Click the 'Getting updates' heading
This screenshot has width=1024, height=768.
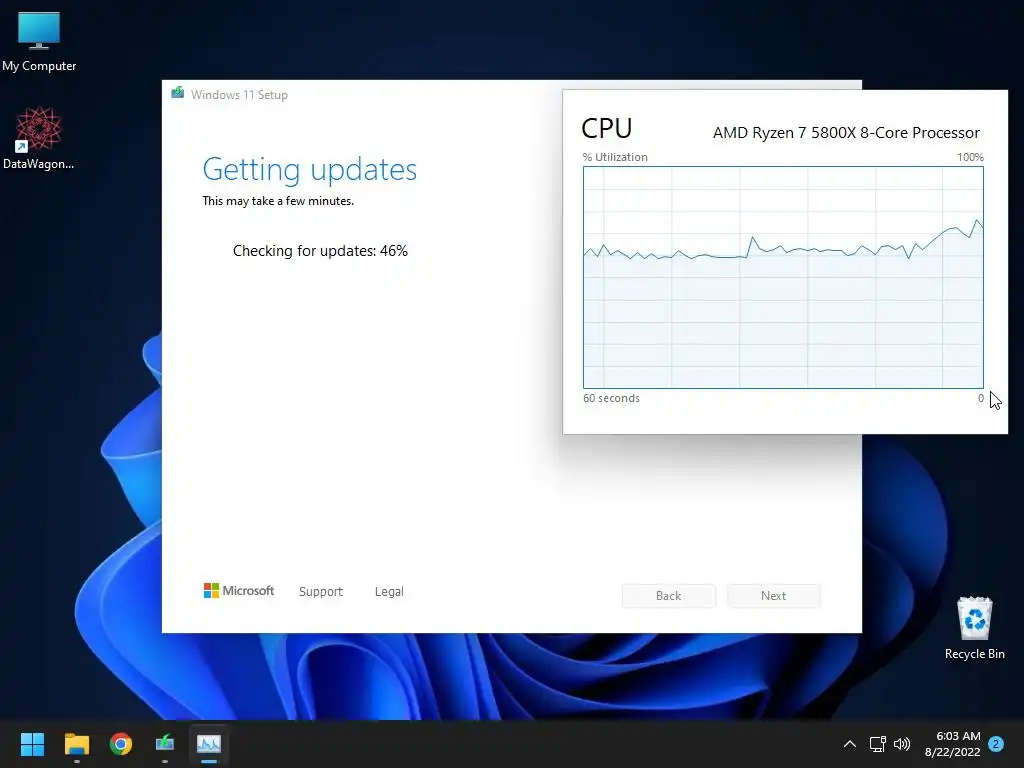pyautogui.click(x=310, y=169)
